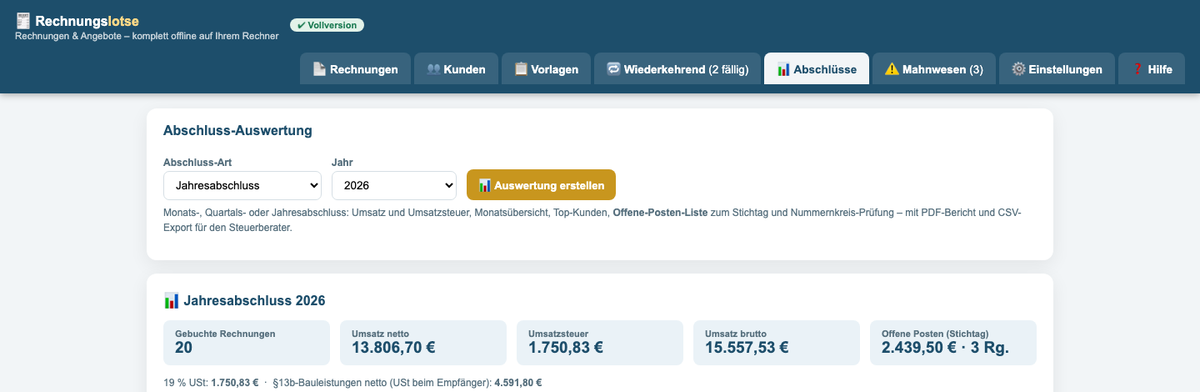Click the chart icon beside Jahresabschluss 2026 heading
This screenshot has width=1200, height=392.
171,300
